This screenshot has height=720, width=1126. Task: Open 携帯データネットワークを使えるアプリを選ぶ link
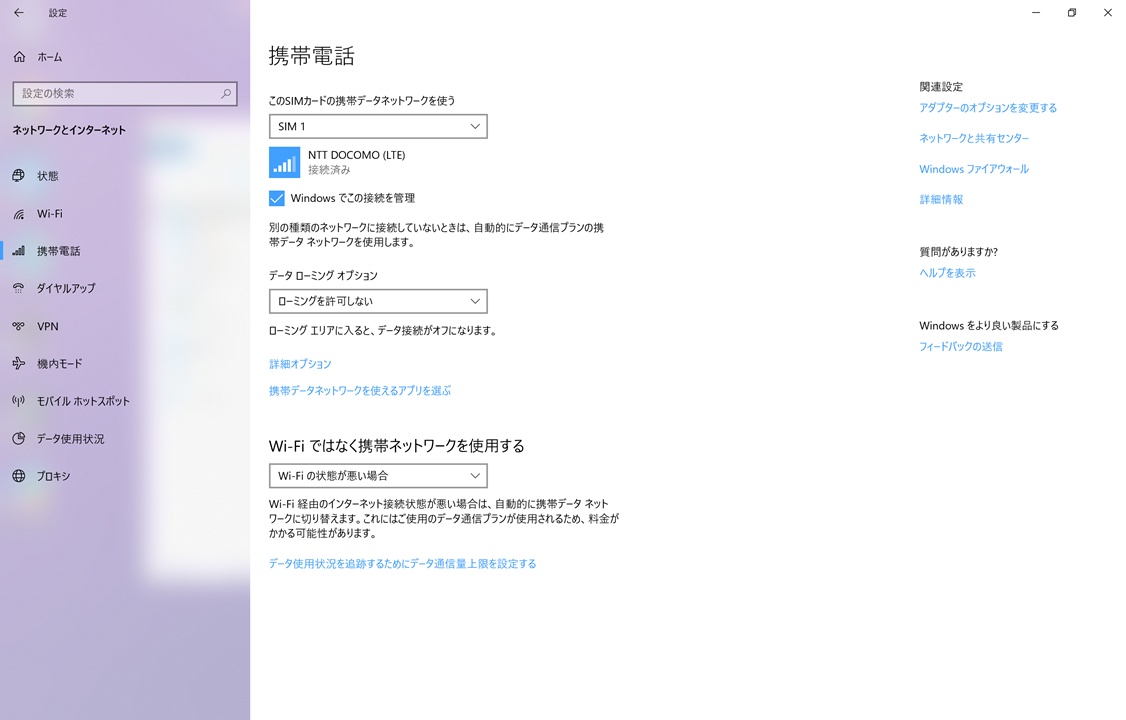tap(360, 391)
